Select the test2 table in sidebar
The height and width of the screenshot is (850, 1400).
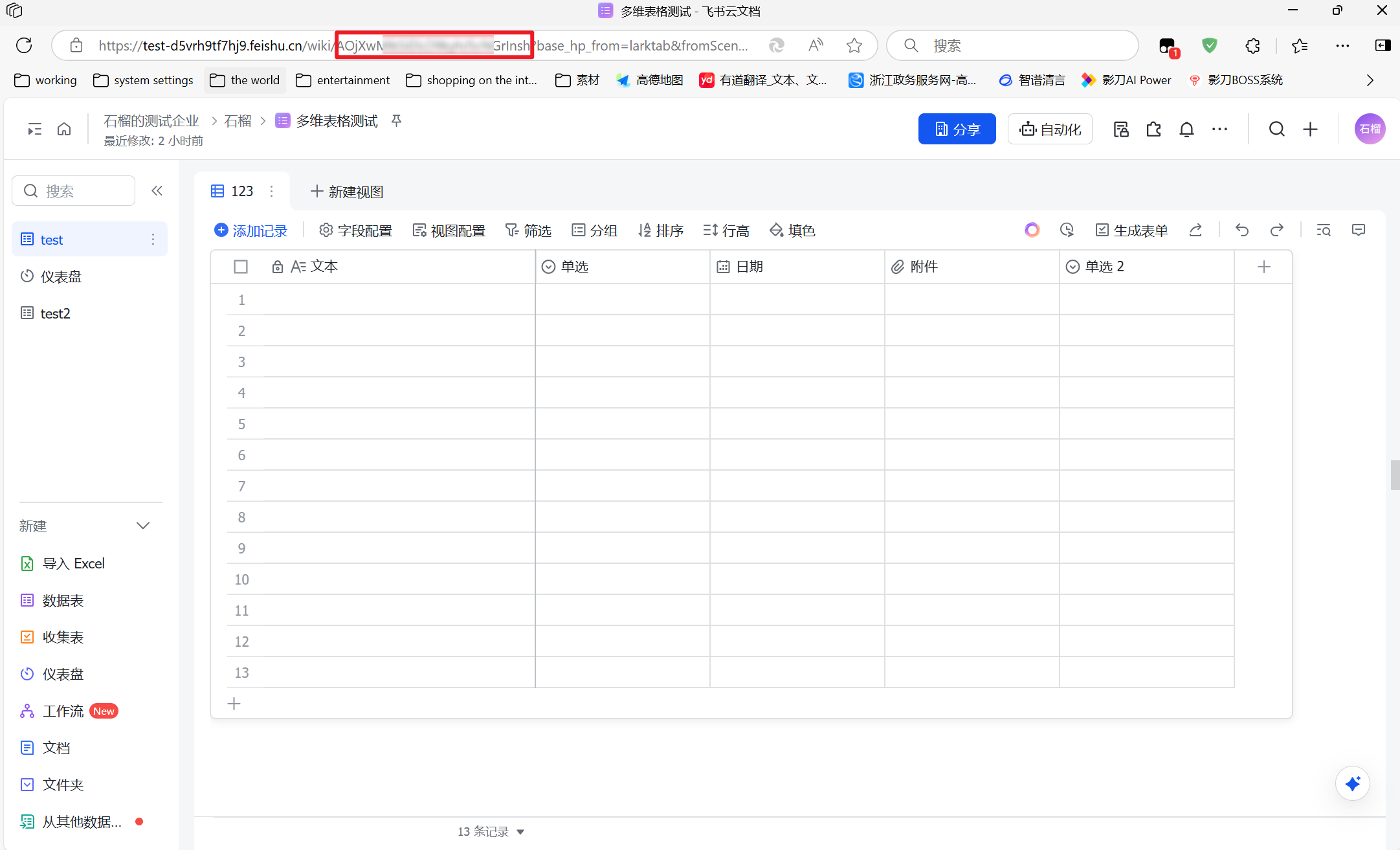click(x=55, y=314)
